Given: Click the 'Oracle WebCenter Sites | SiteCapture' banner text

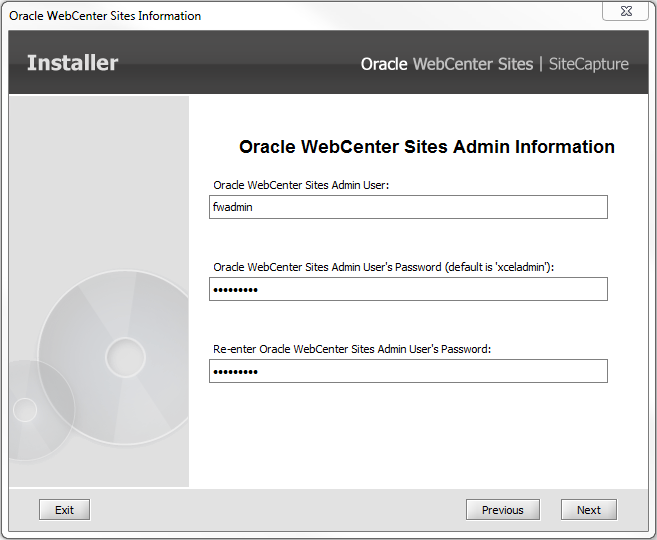Looking at the screenshot, I should click(x=494, y=64).
